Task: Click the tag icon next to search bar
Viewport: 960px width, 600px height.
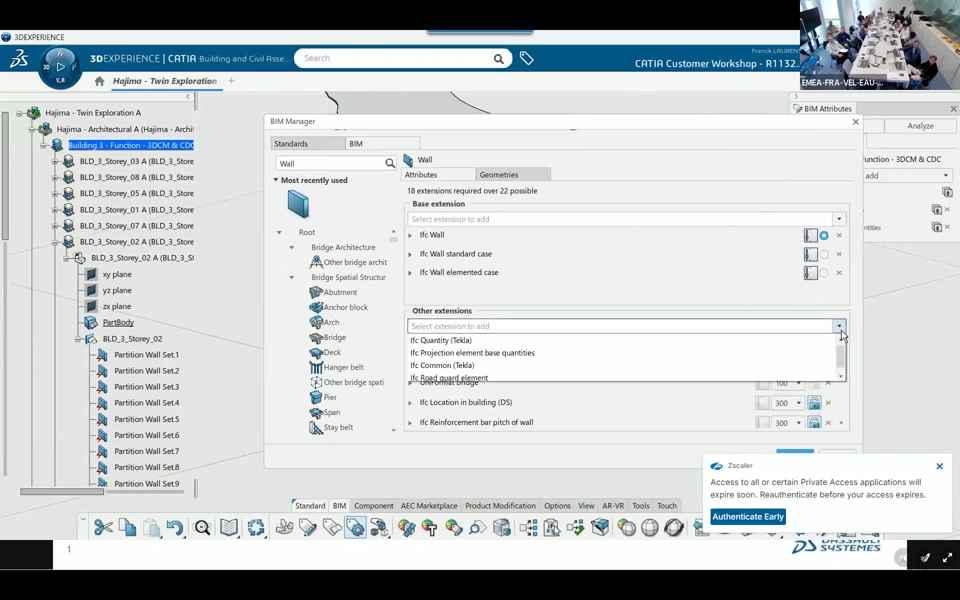Action: 527,58
